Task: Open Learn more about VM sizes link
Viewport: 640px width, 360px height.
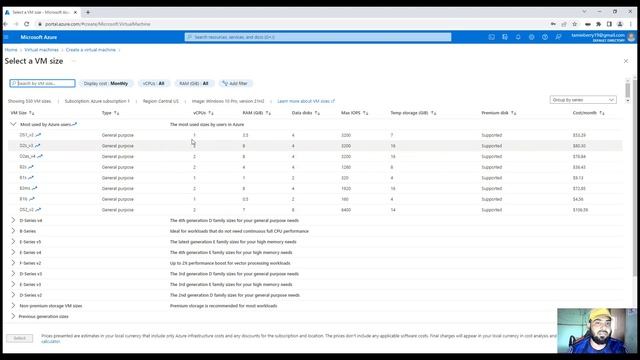Action: coord(306,101)
